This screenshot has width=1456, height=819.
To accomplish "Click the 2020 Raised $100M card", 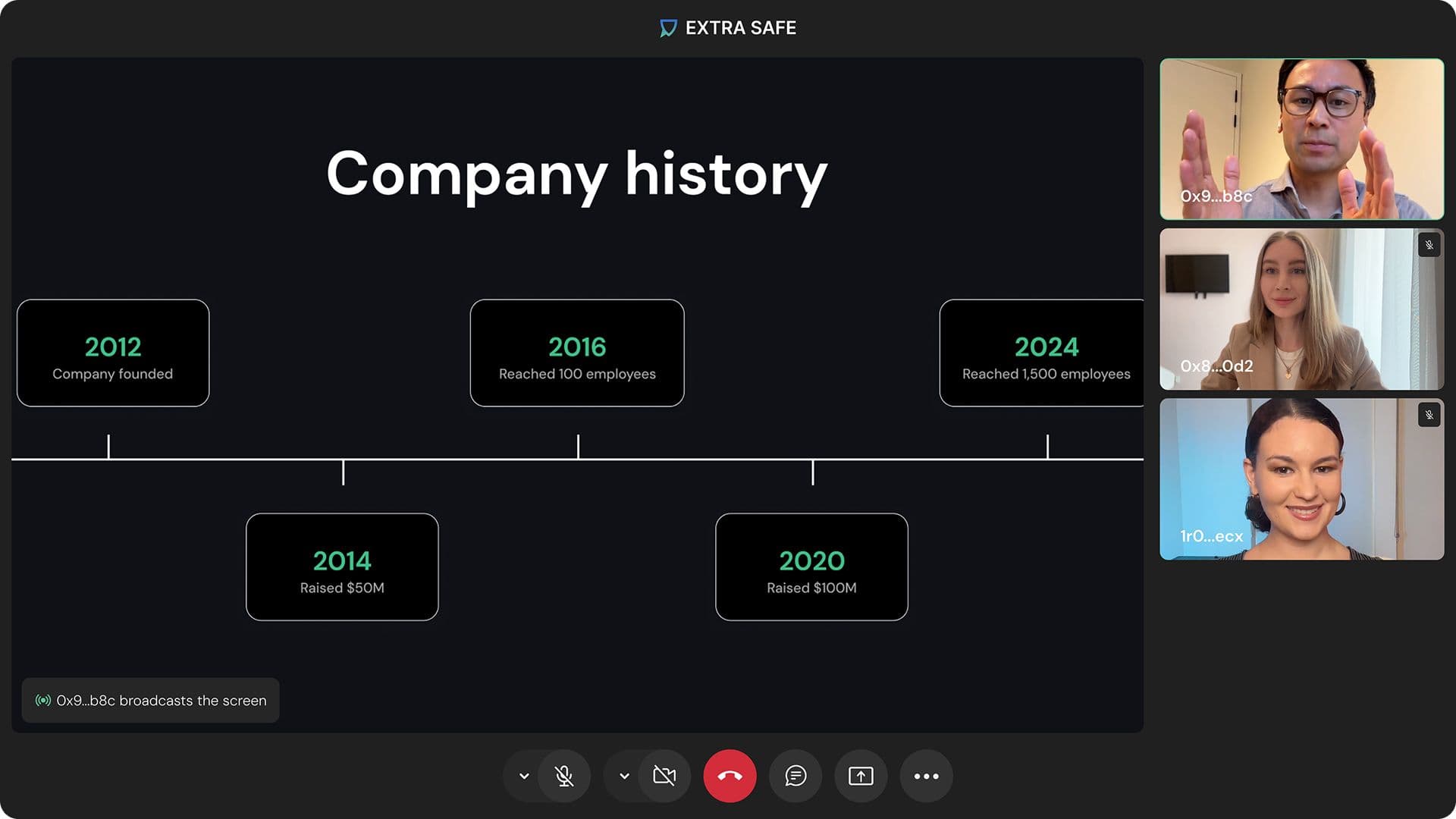I will [x=811, y=566].
